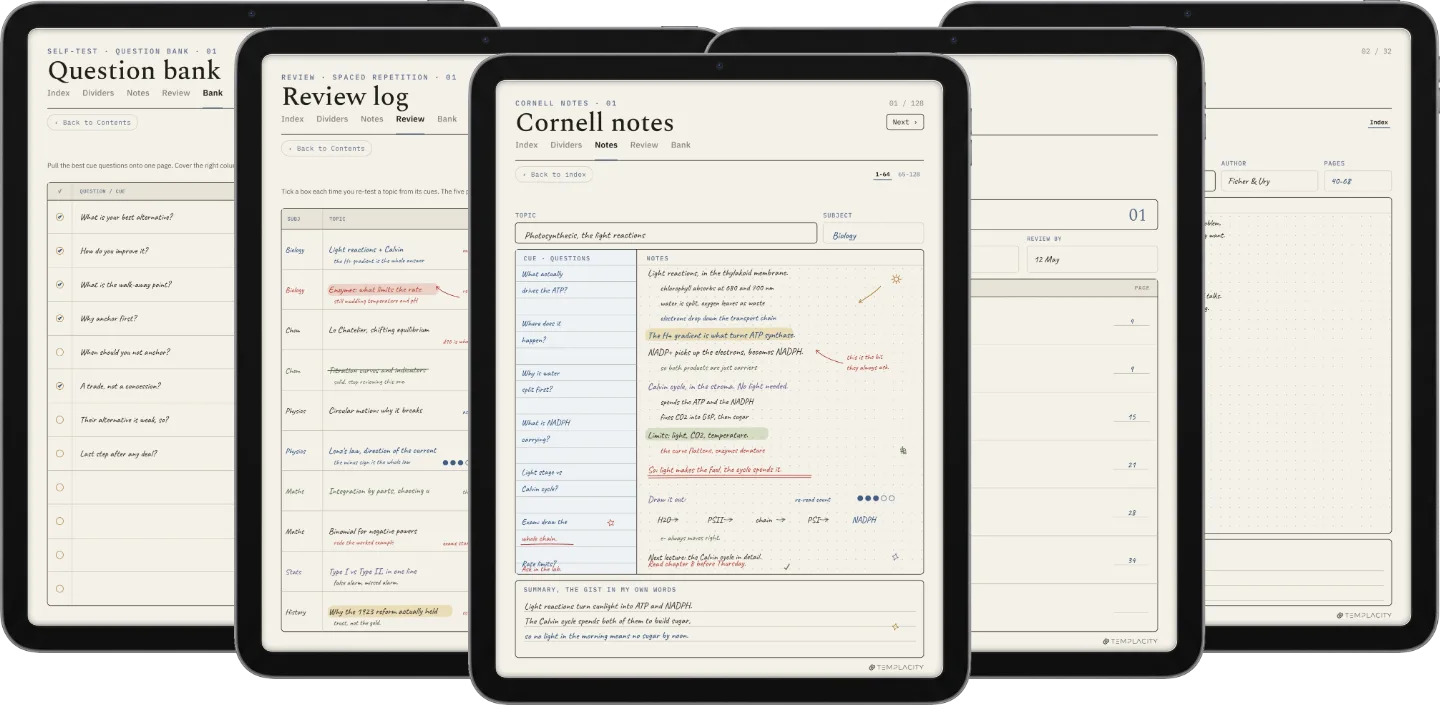Open the Dividers tab in Cornell notes

pyautogui.click(x=566, y=145)
